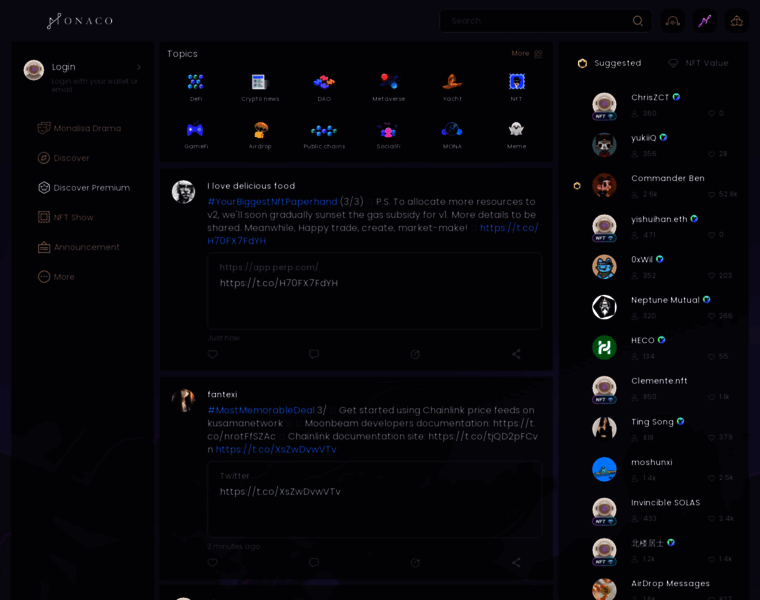Open the NFT topic icon

517,81
